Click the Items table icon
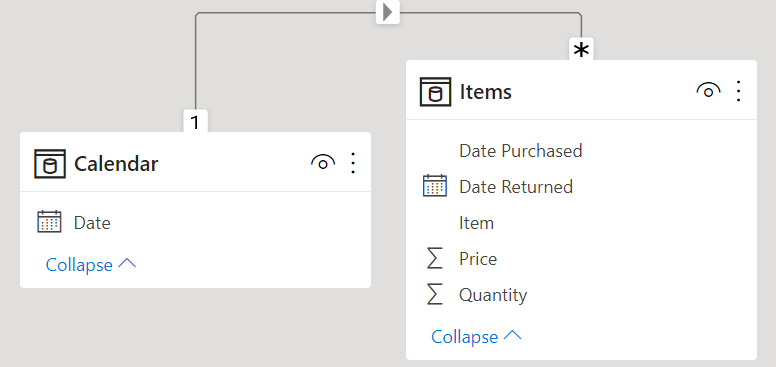Image resolution: width=776 pixels, height=367 pixels. [x=436, y=92]
